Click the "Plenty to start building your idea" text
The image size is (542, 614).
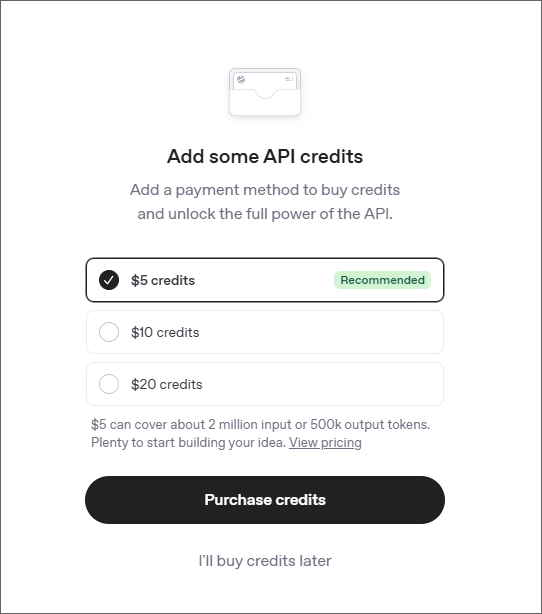(188, 442)
